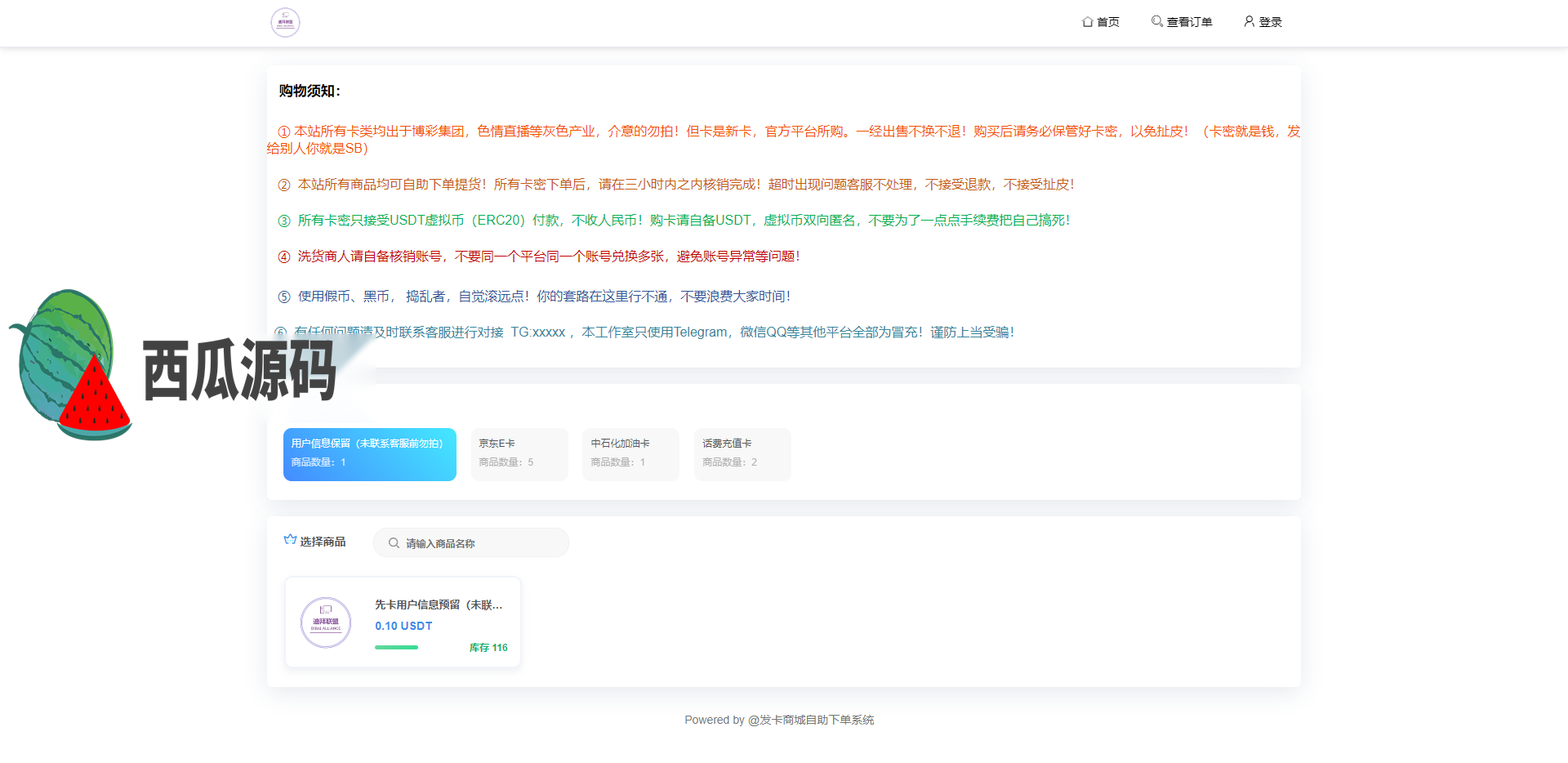Focus the 请输入商品名称 search field
1568x763 pixels.
482,543
